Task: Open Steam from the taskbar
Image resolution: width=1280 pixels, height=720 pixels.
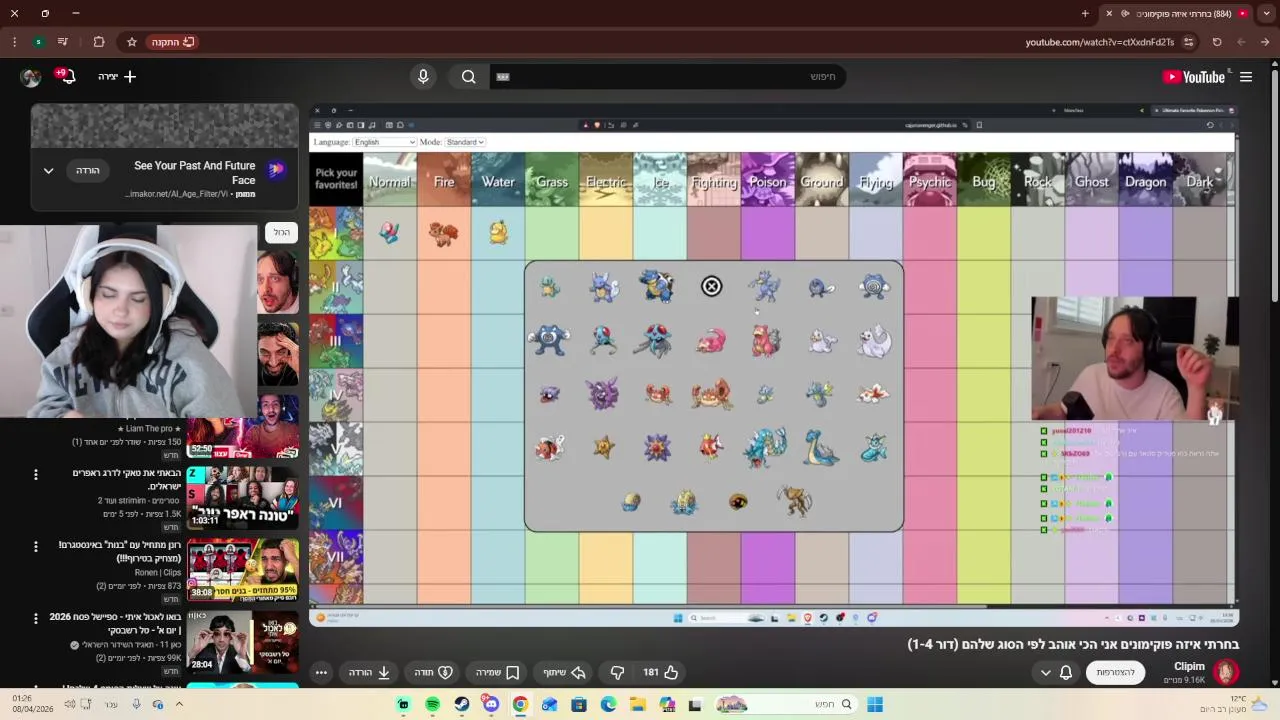Action: tap(461, 704)
